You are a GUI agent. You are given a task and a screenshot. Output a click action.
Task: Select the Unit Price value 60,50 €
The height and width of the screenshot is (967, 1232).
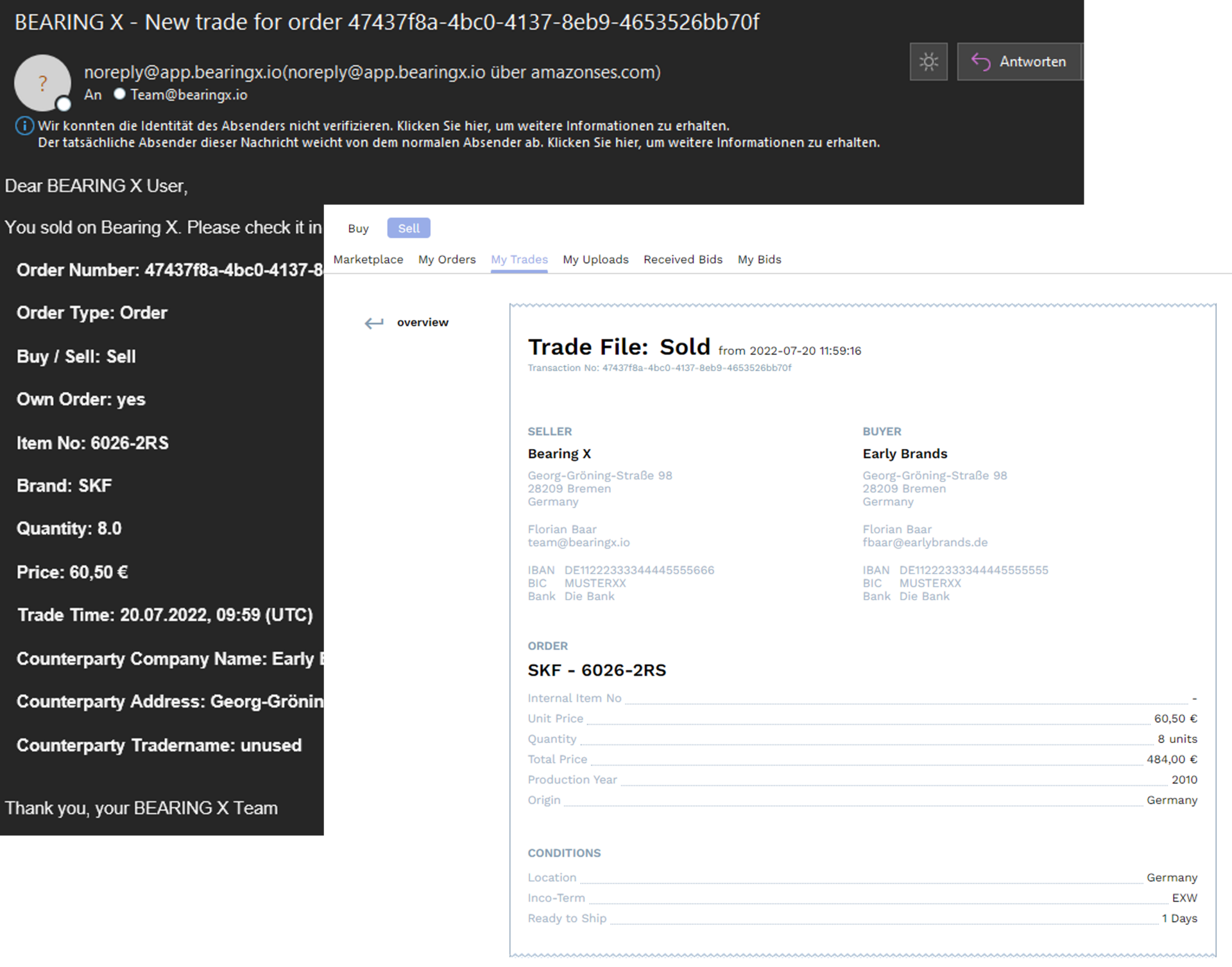1176,719
